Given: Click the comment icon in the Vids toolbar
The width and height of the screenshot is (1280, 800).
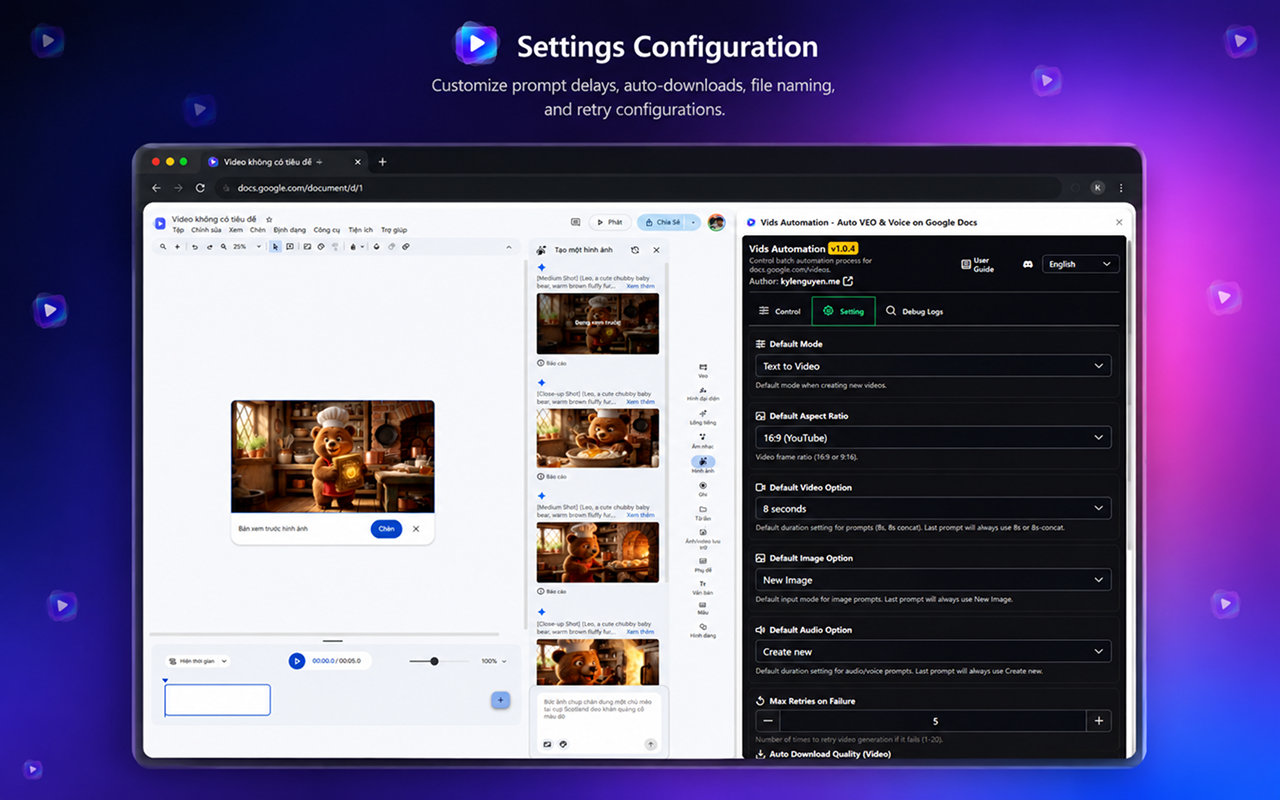Looking at the screenshot, I should (x=290, y=246).
